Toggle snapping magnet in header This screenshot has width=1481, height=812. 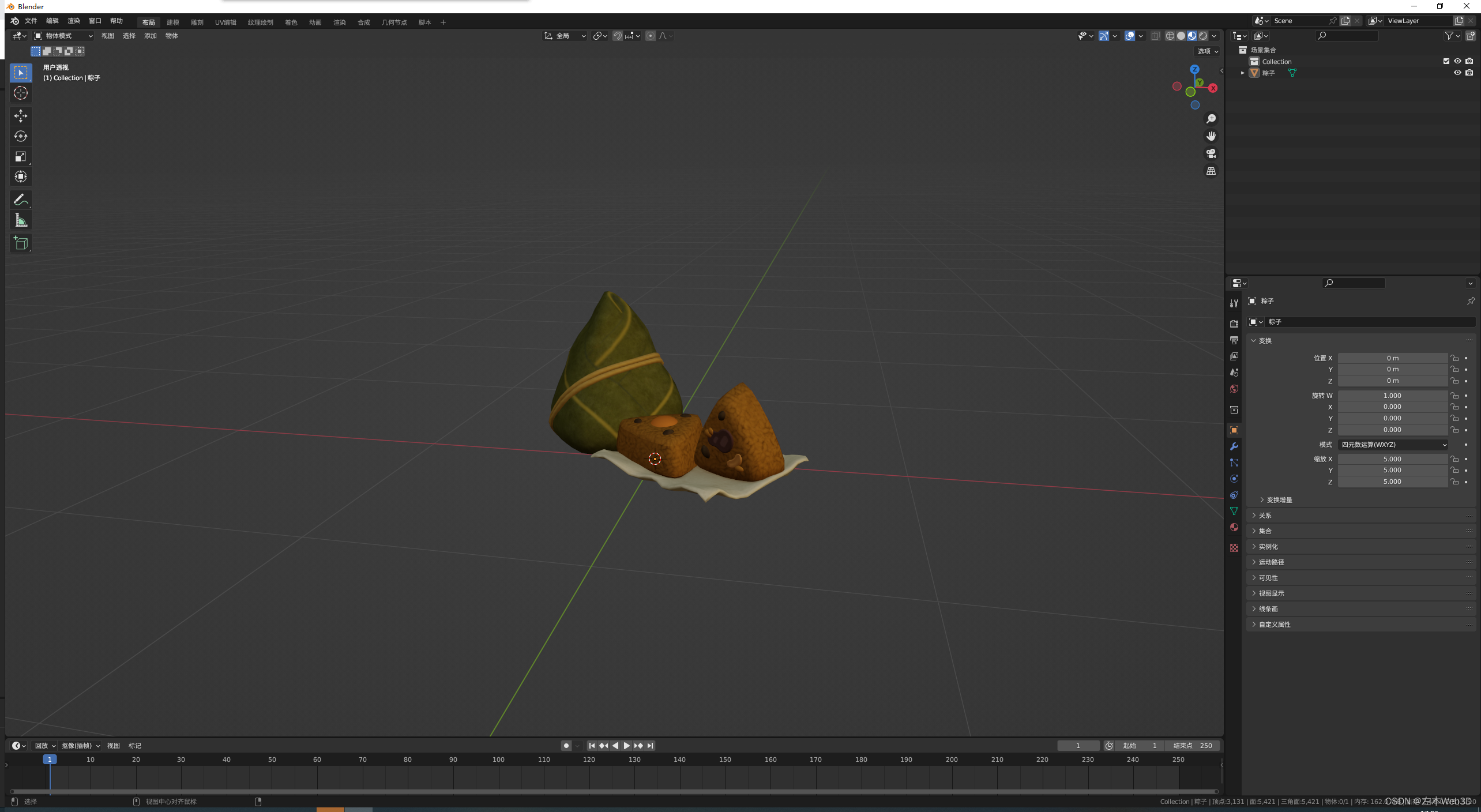pos(618,36)
